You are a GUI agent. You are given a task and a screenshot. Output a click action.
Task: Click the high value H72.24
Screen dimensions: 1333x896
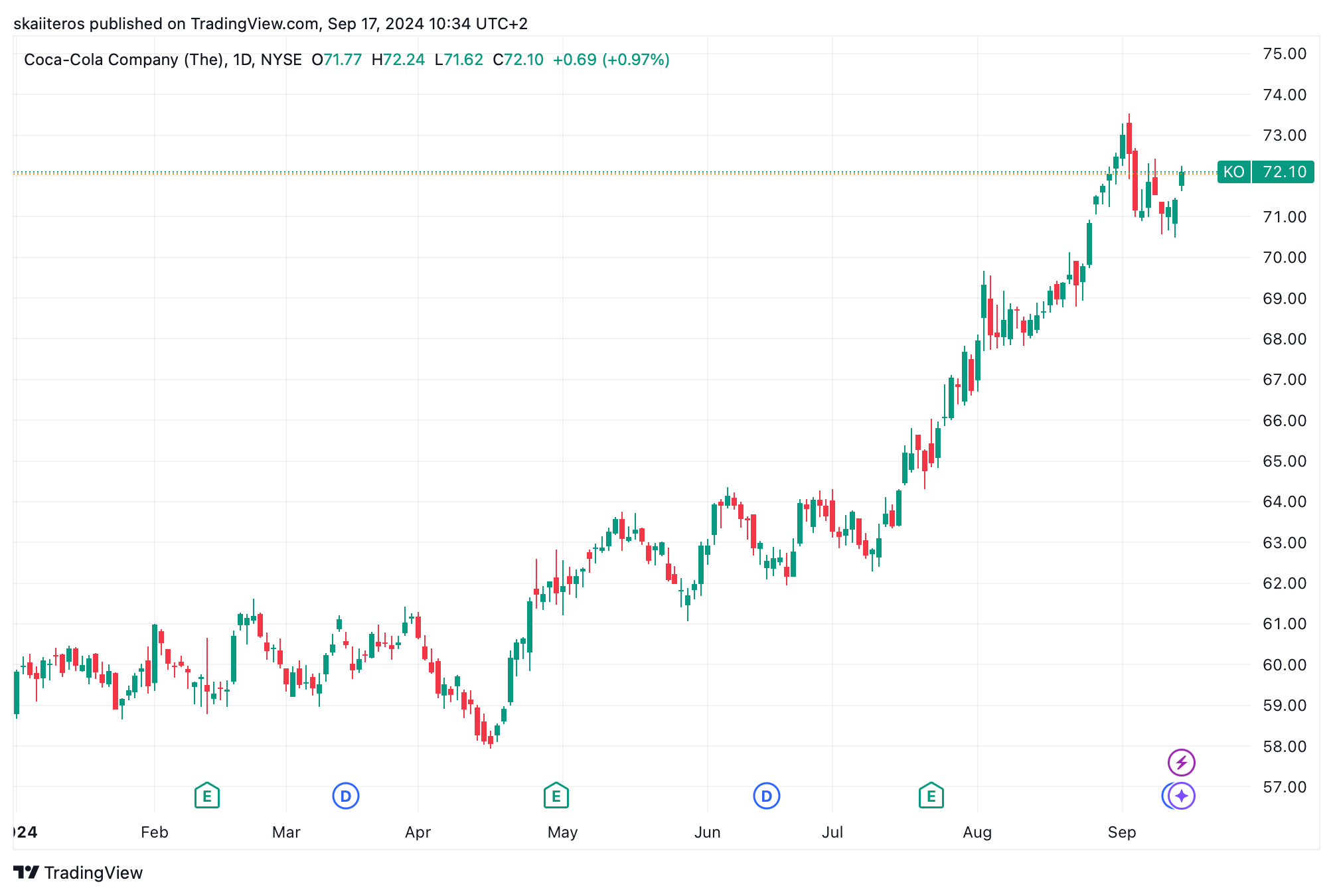[398, 60]
